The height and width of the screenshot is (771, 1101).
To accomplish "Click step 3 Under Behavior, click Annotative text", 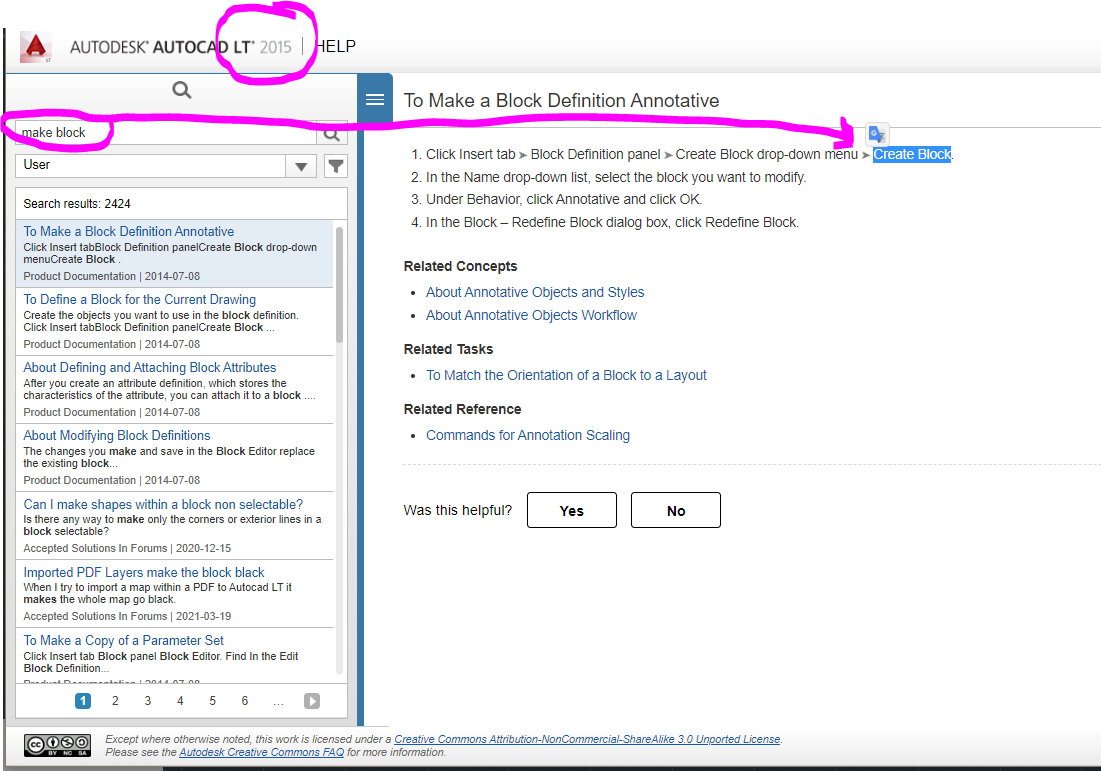I will click(564, 199).
